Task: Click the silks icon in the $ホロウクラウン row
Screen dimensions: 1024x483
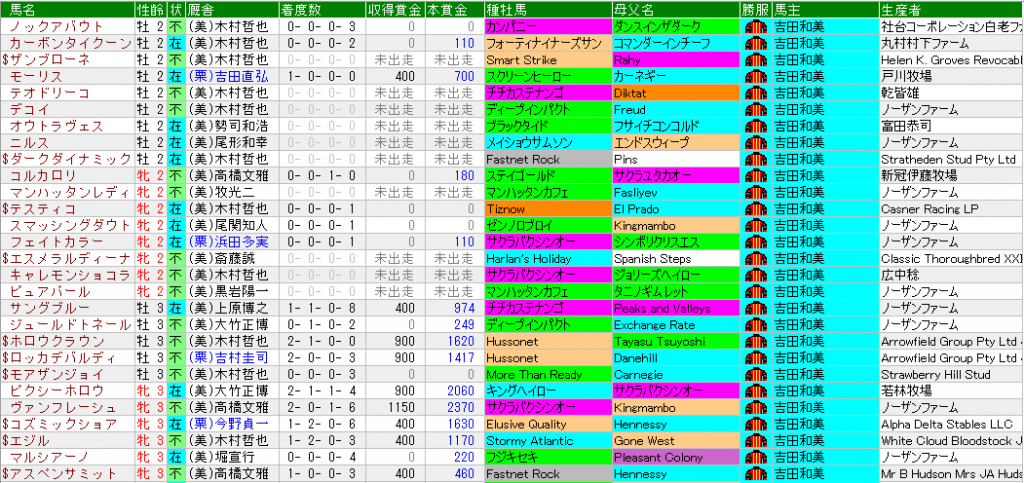Action: click(756, 341)
